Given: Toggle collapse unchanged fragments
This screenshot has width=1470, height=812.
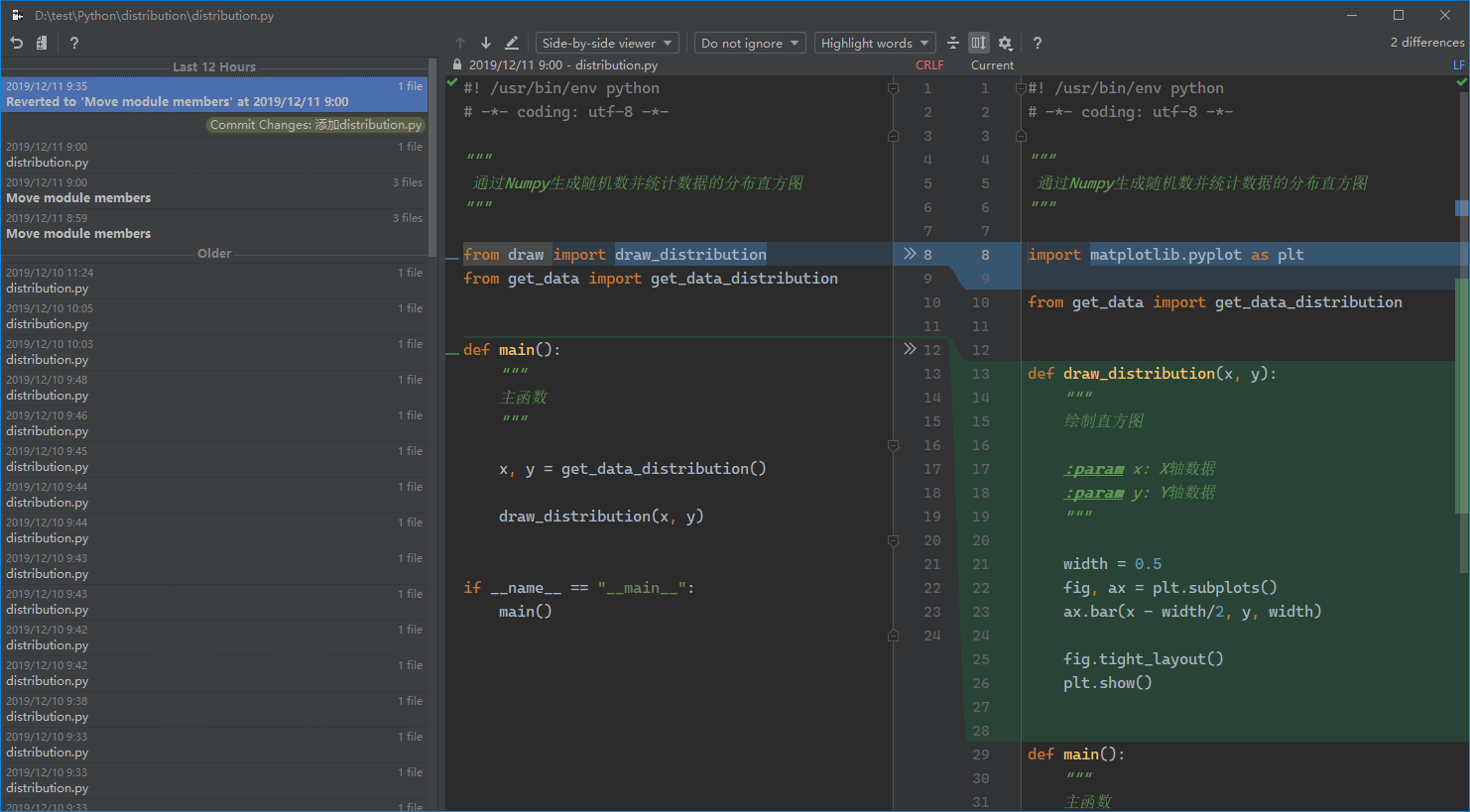Looking at the screenshot, I should click(953, 43).
